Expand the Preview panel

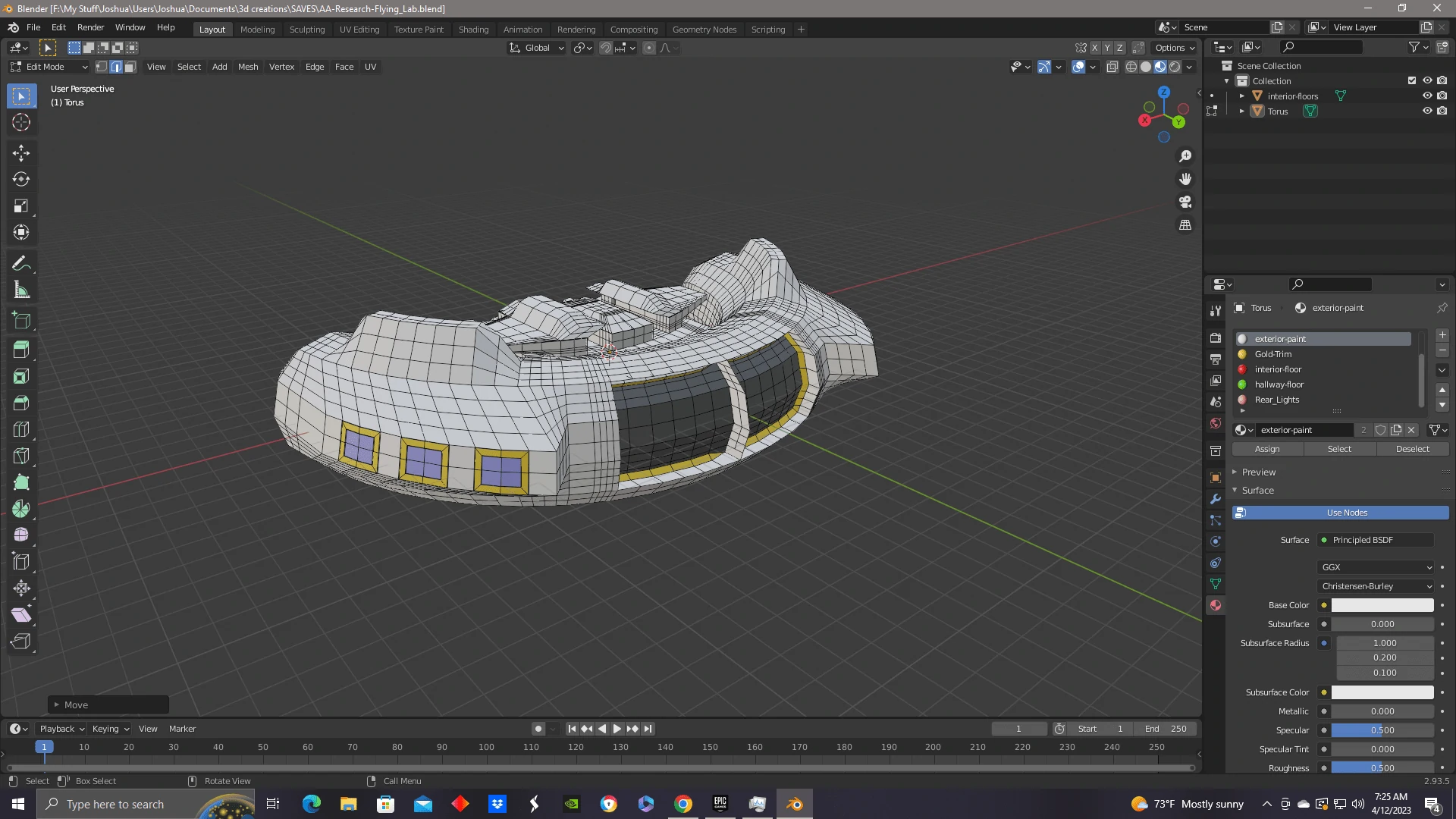coord(1259,472)
